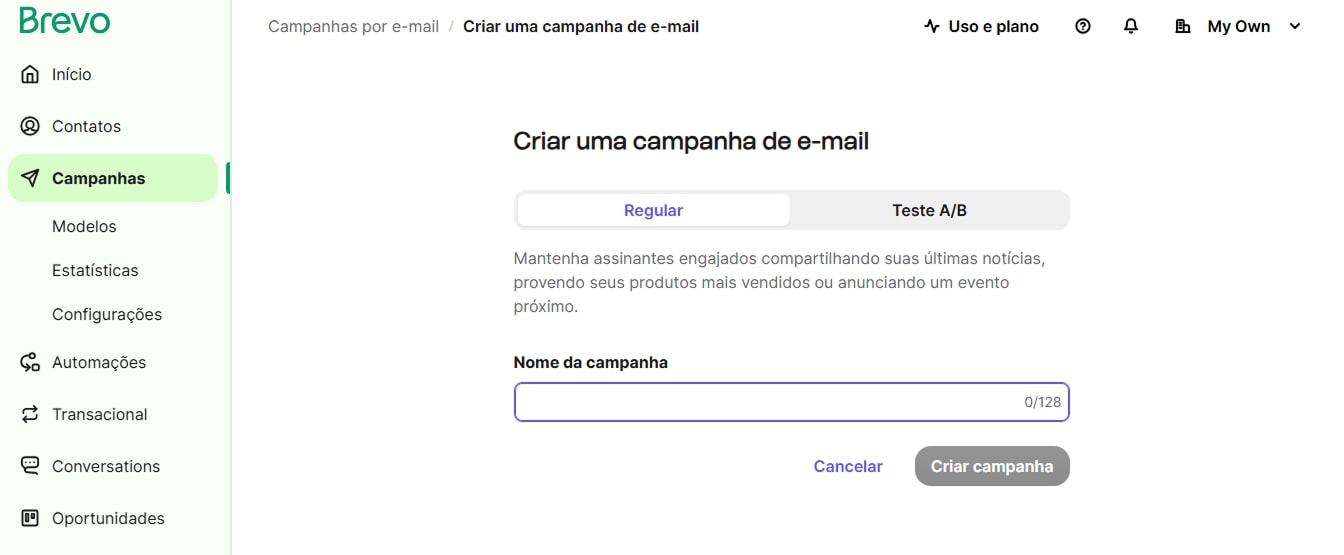The width and height of the screenshot is (1344, 555).
Task: Click the Brevo logo
Action: pos(65,21)
